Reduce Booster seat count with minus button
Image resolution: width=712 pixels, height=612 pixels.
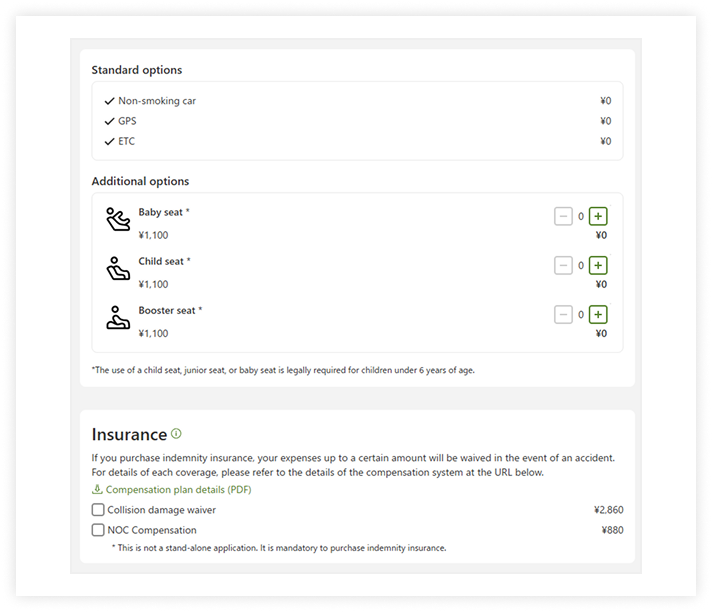[563, 315]
